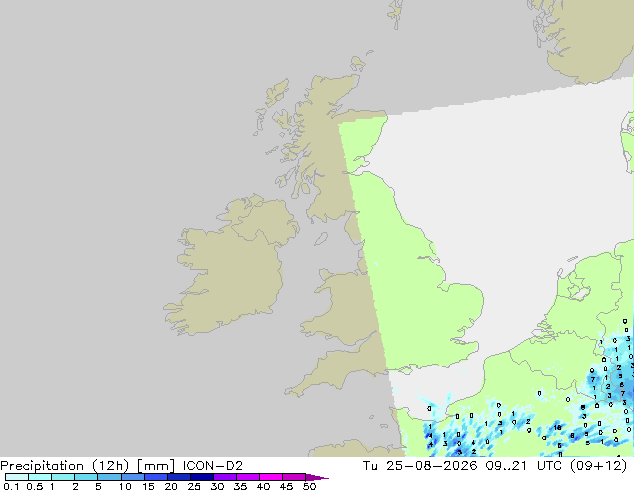Click the above-50 arrow at legend end

[x=317, y=477]
